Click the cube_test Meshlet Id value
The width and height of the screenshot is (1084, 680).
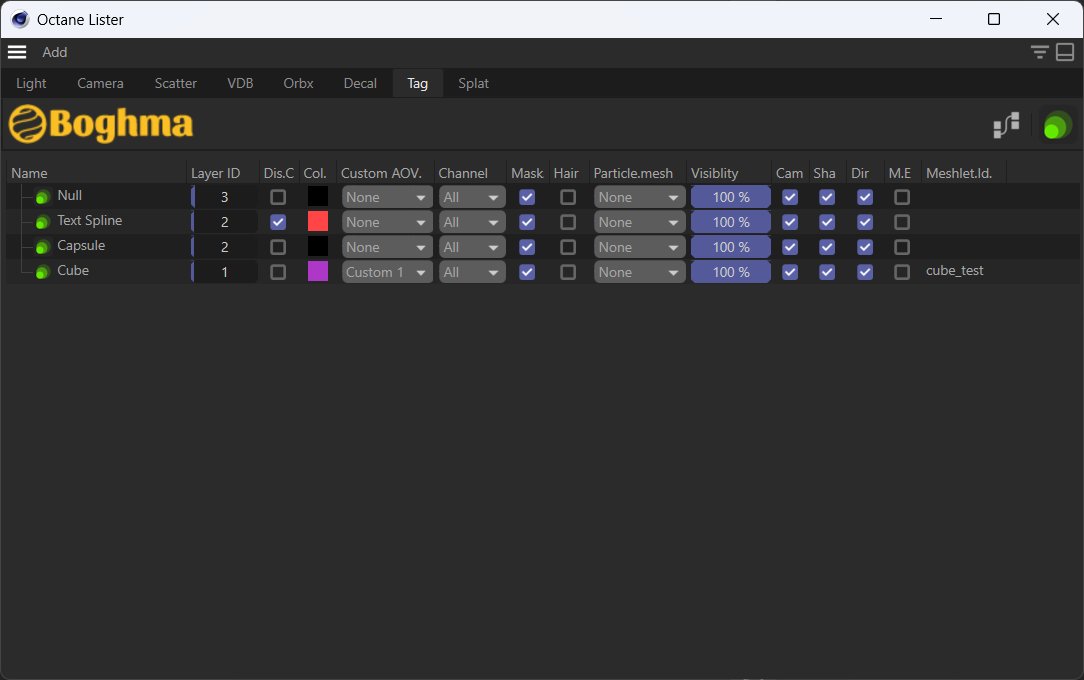(x=955, y=271)
